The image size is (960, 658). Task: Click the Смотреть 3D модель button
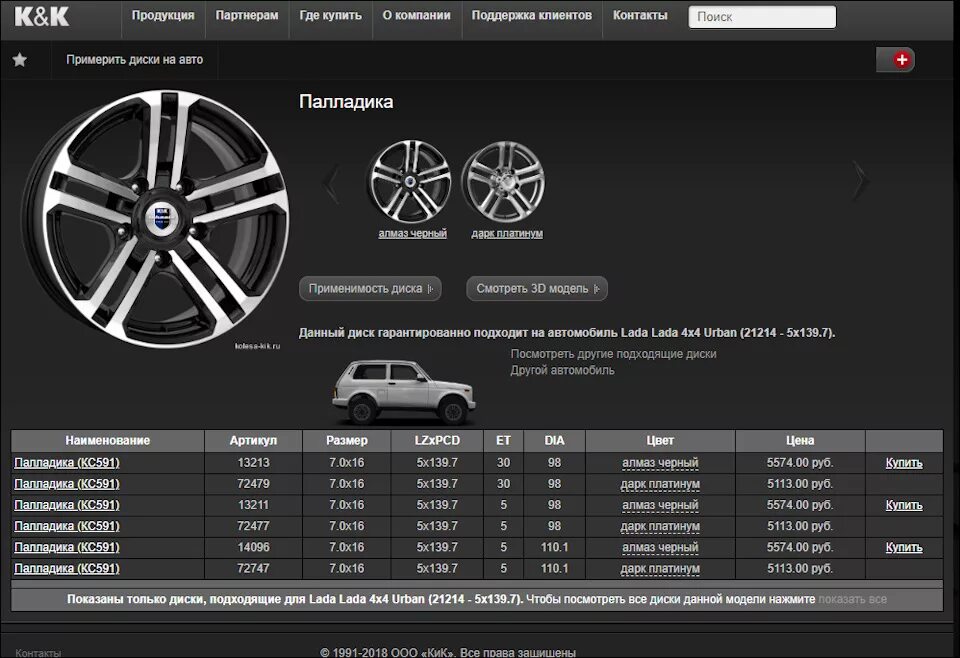pyautogui.click(x=536, y=288)
